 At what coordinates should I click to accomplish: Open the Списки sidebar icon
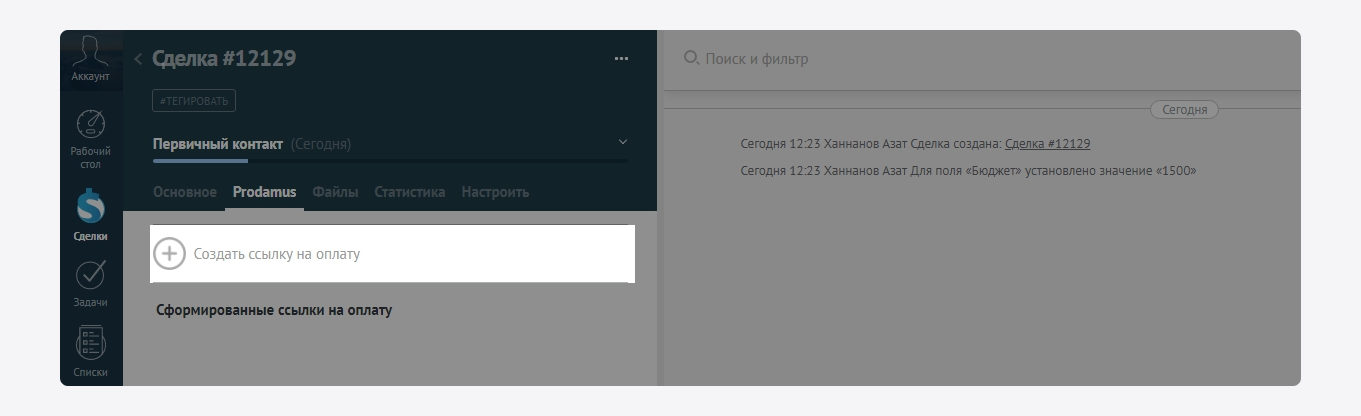click(x=91, y=343)
